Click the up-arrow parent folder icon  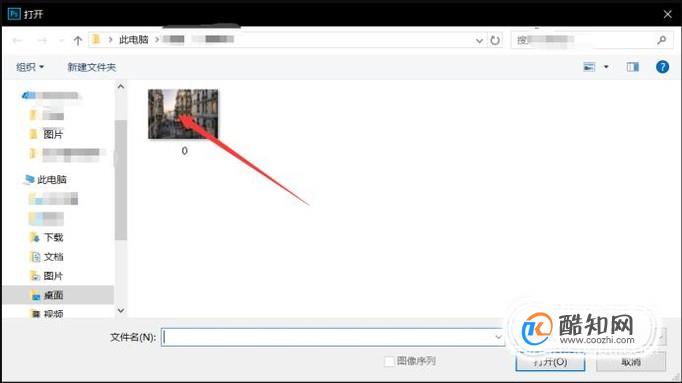click(x=77, y=40)
